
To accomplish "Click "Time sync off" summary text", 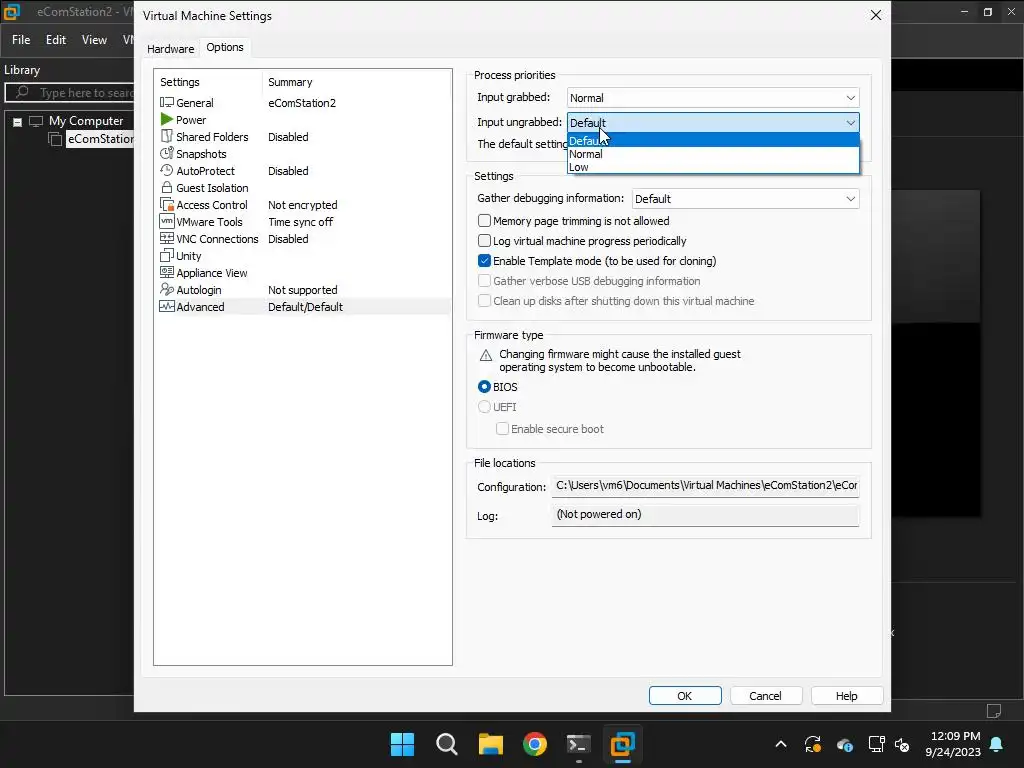I will 300,222.
